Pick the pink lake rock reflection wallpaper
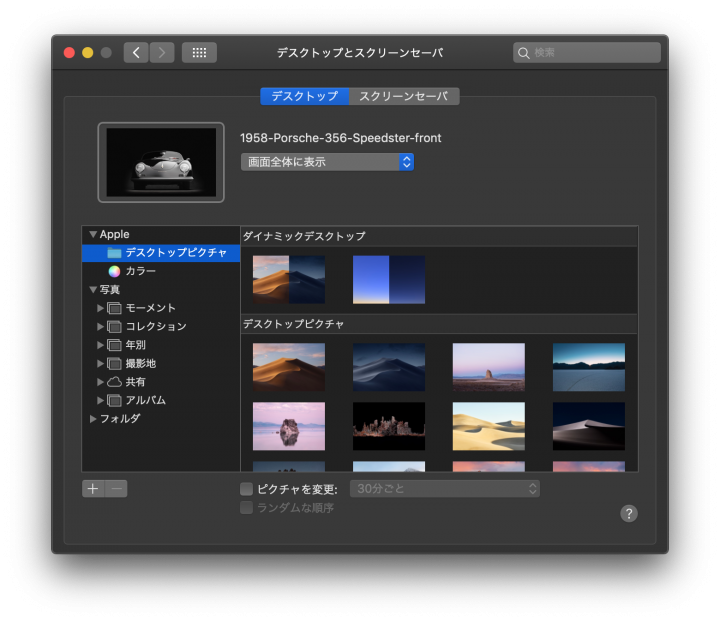Image resolution: width=720 pixels, height=622 pixels. 289,426
